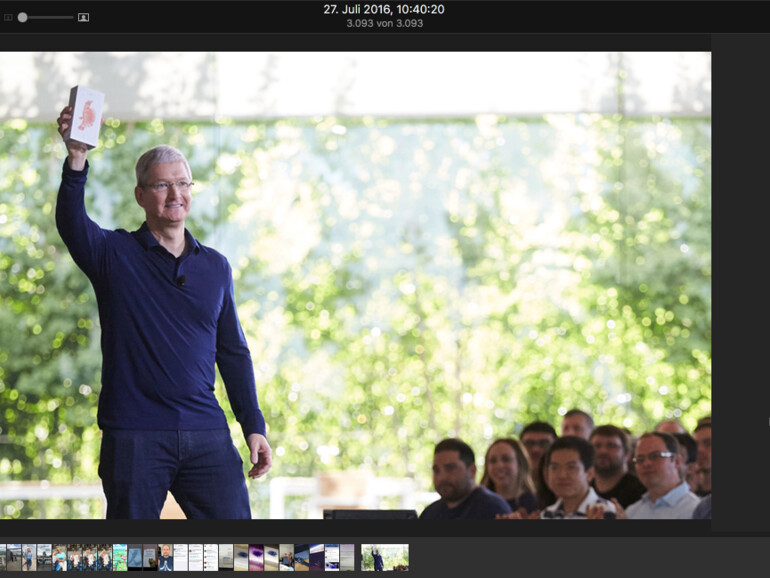The height and width of the screenshot is (578, 770).
Task: Select the highlighted current thumbnail in the filmstrip
Action: point(385,557)
